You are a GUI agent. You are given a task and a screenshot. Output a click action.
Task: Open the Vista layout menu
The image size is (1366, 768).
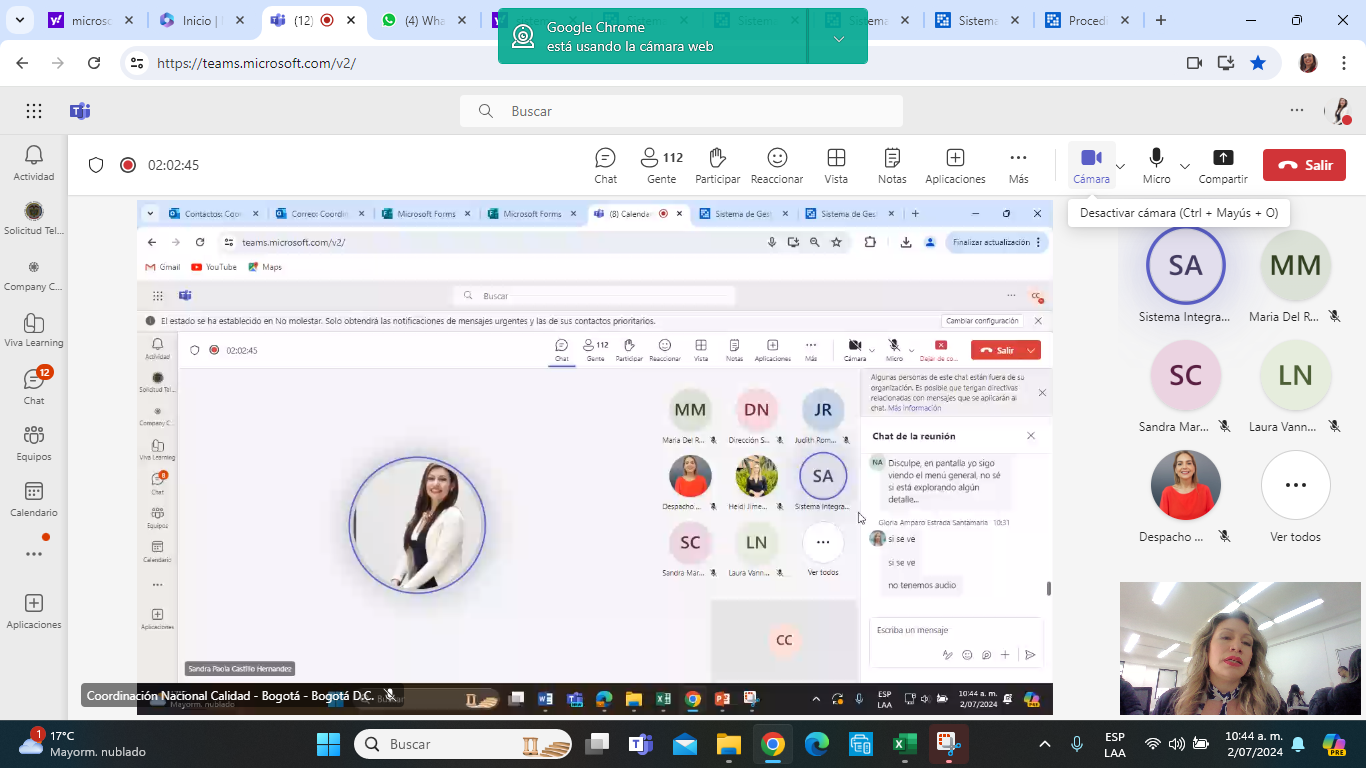tap(836, 166)
